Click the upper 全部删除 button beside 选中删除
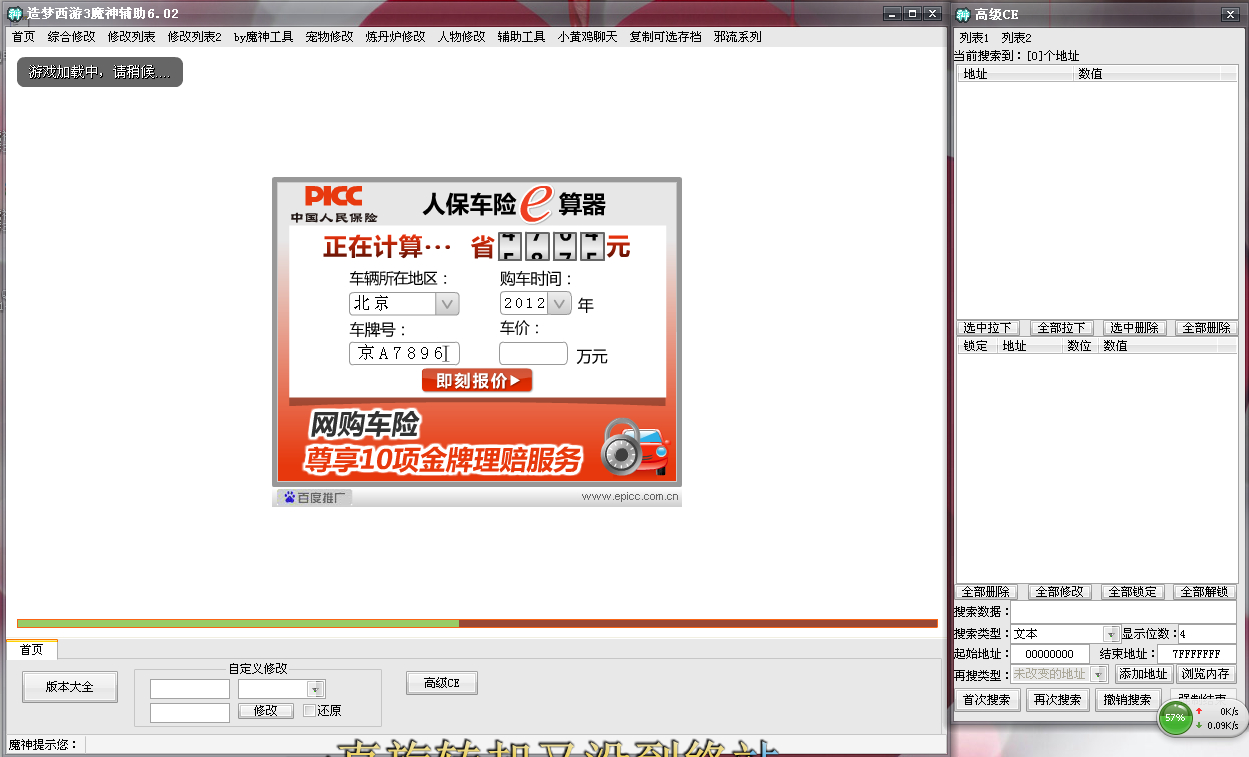Viewport: 1249px width, 757px height. pos(1206,328)
